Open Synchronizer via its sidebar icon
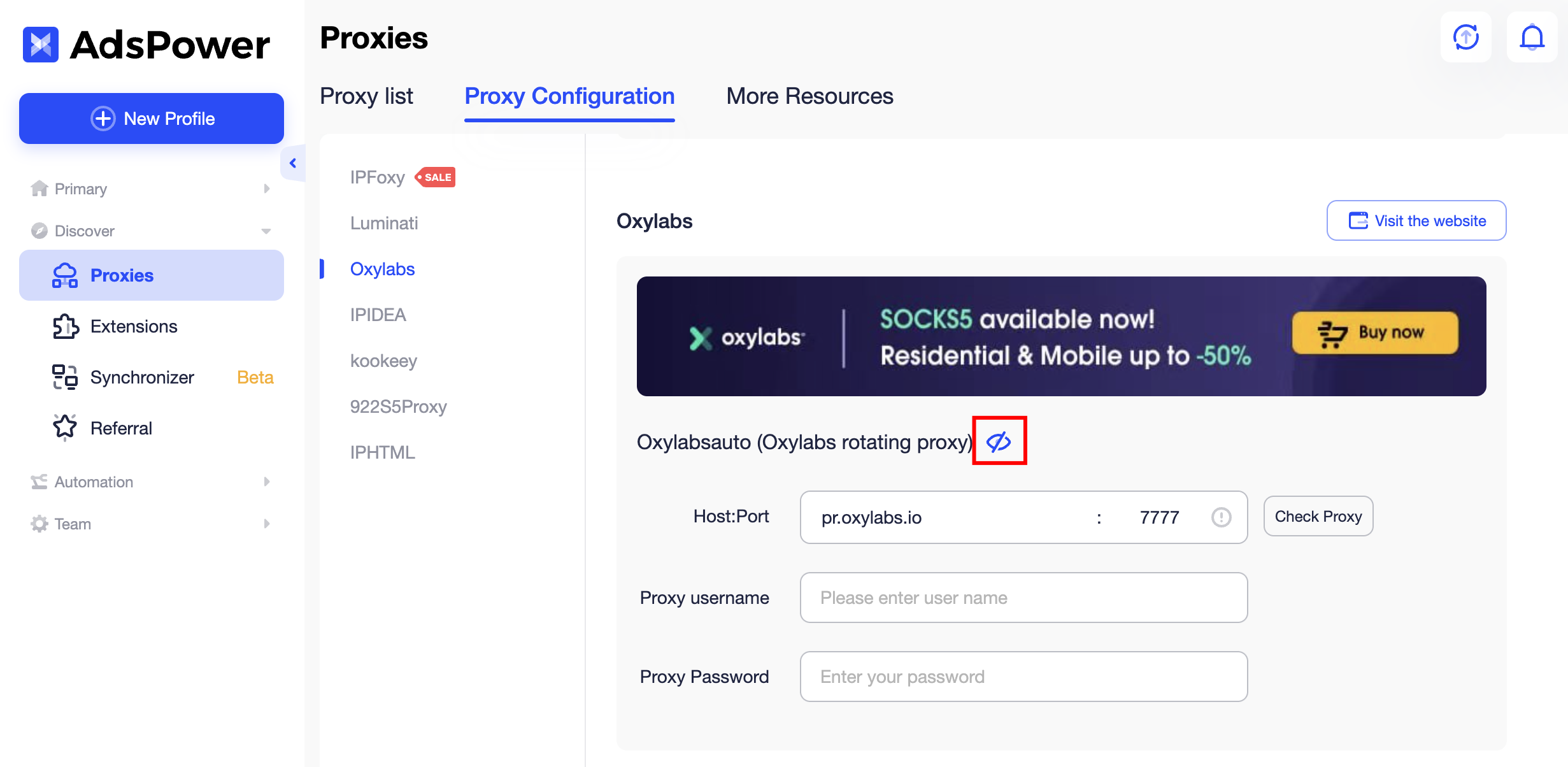Viewport: 1568px width, 767px height. tap(65, 377)
